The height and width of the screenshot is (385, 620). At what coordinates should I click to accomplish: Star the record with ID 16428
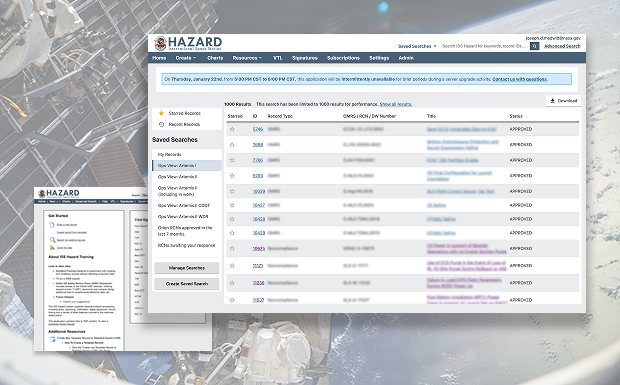click(x=232, y=219)
